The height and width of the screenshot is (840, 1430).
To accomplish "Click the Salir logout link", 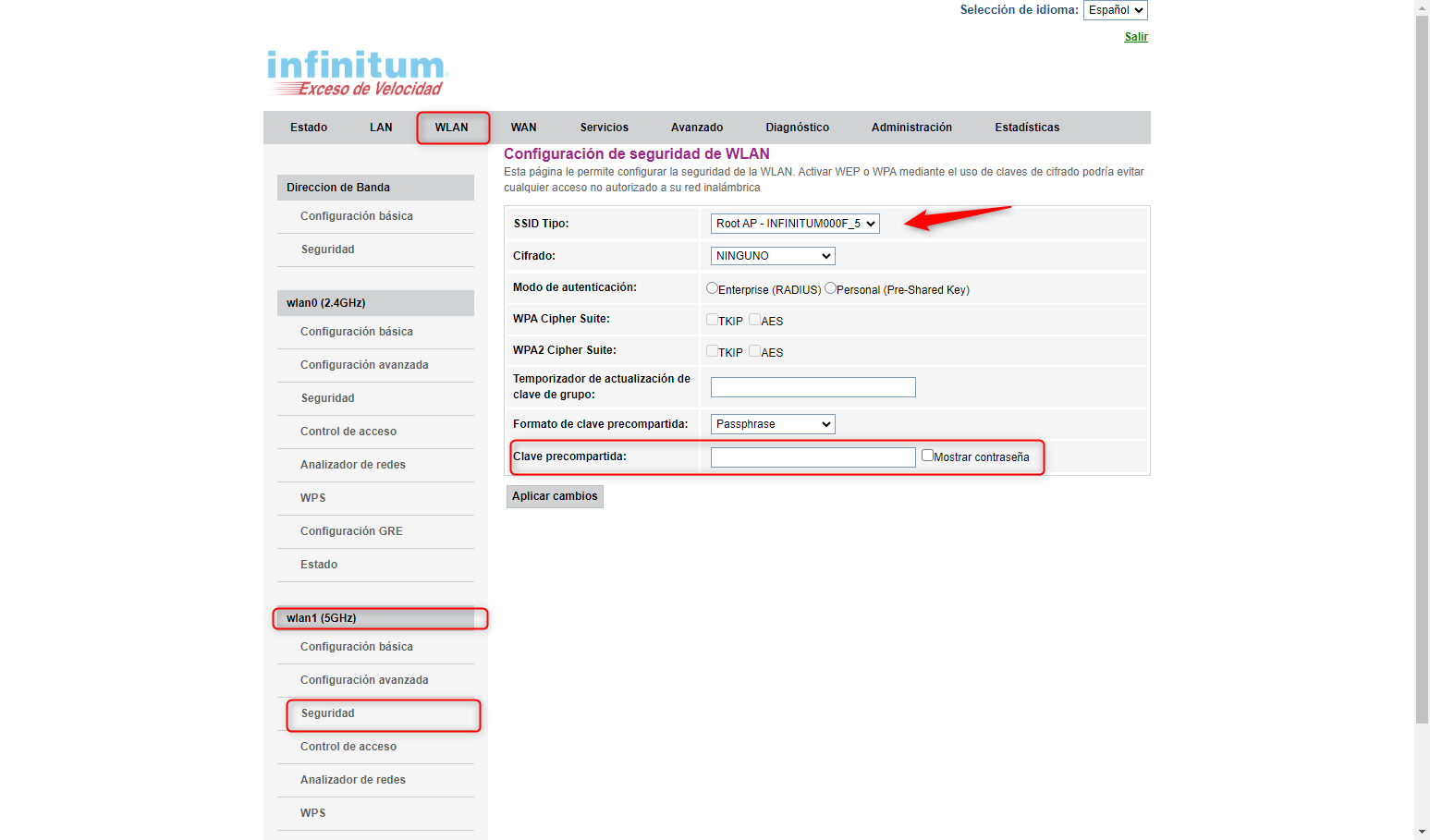I will click(x=1136, y=37).
